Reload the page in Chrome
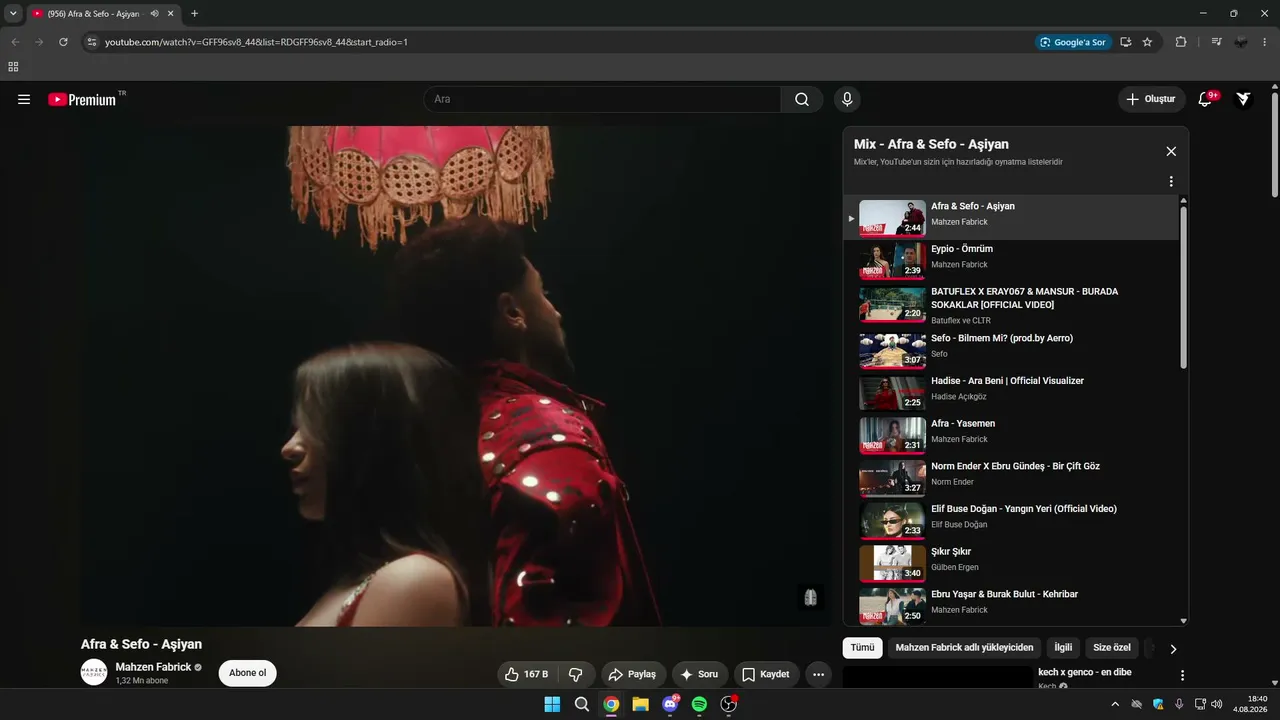The image size is (1280, 720). (63, 42)
